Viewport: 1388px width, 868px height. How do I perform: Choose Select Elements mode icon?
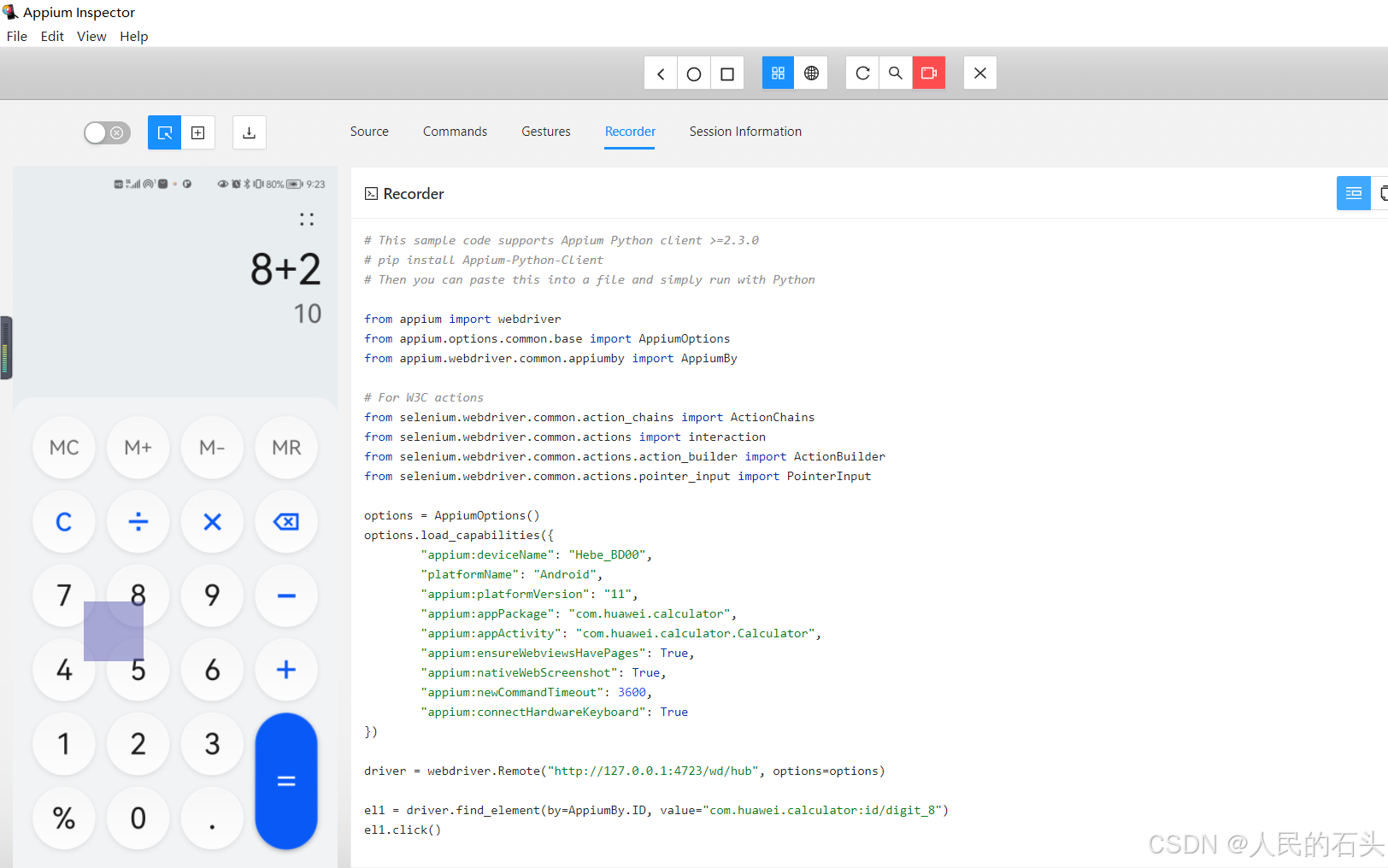tap(165, 132)
